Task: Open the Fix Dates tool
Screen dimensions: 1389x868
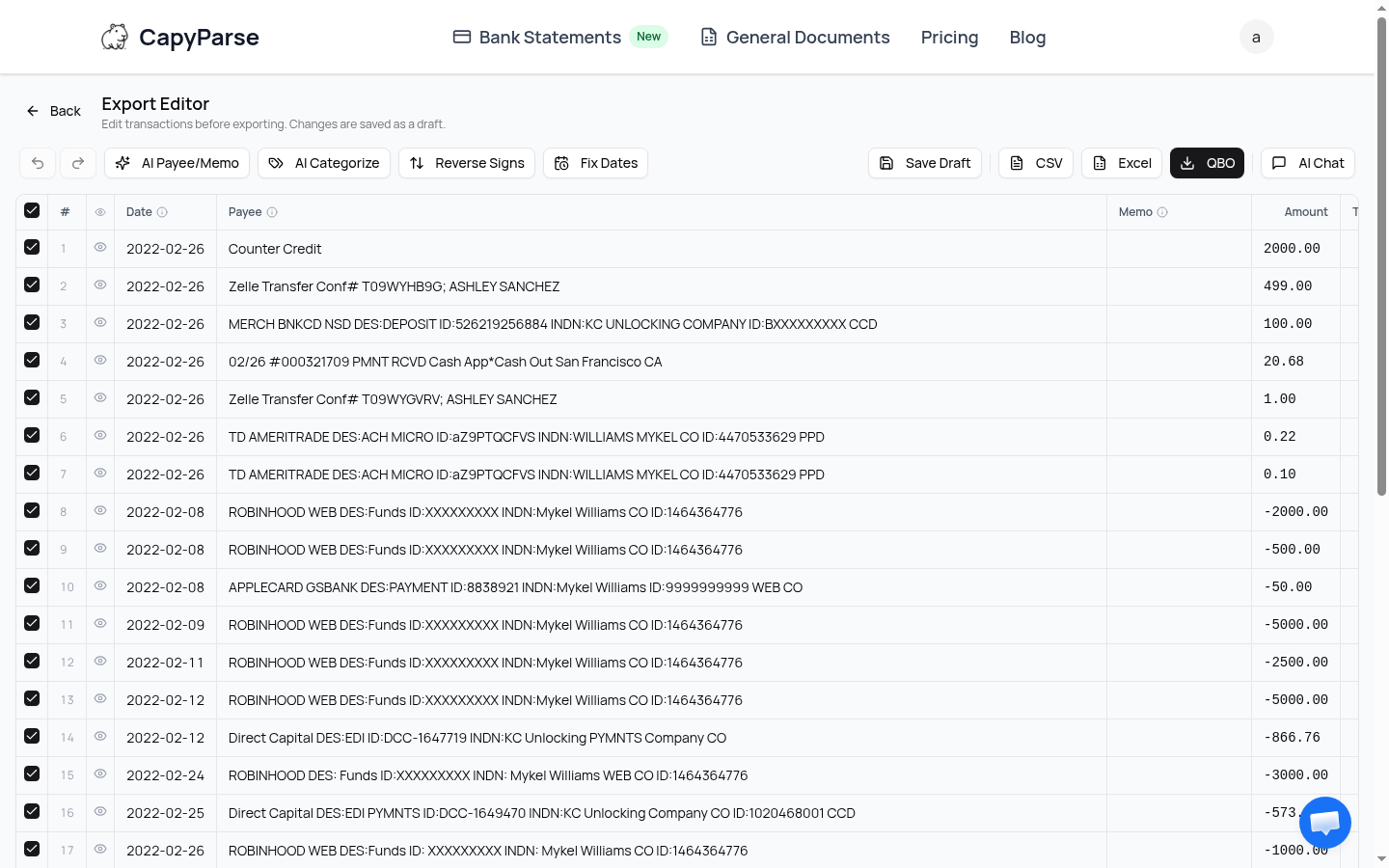Action: click(595, 163)
